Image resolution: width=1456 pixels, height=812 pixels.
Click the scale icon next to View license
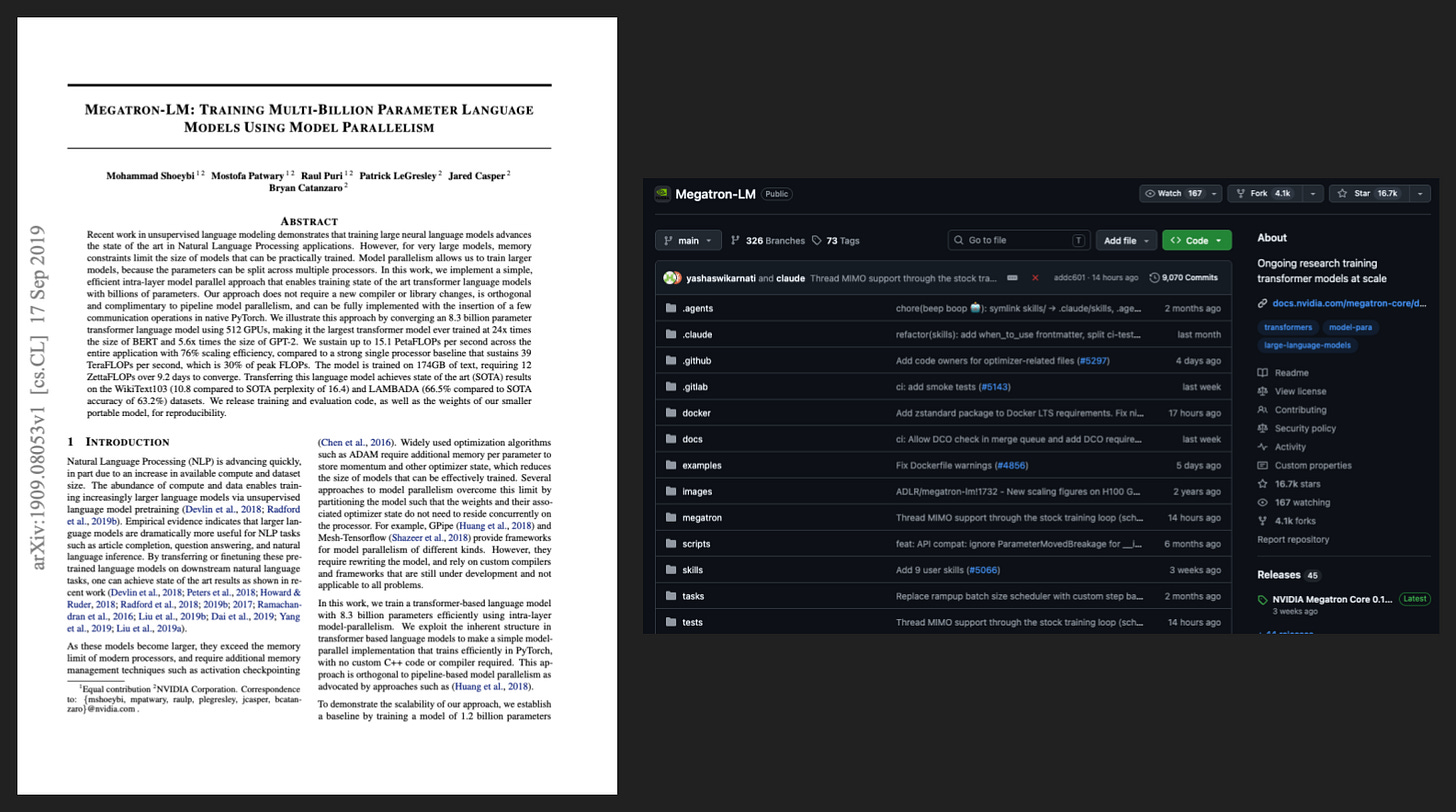(x=1262, y=391)
